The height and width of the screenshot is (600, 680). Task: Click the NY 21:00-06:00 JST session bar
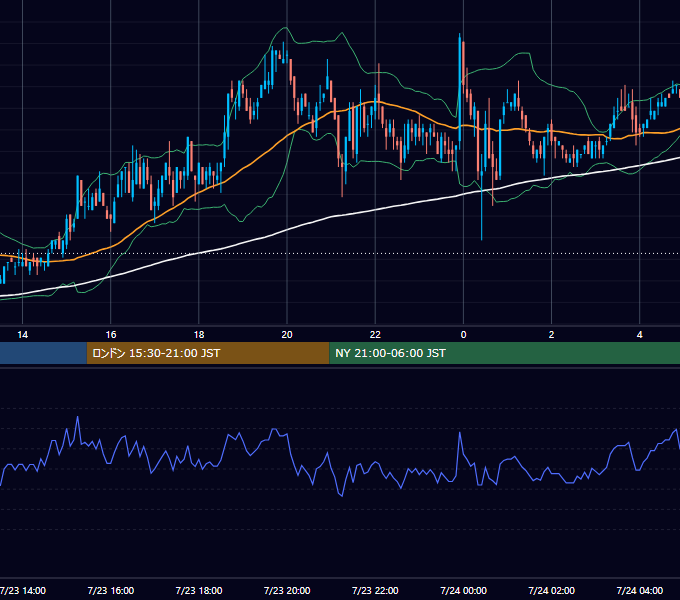click(505, 353)
